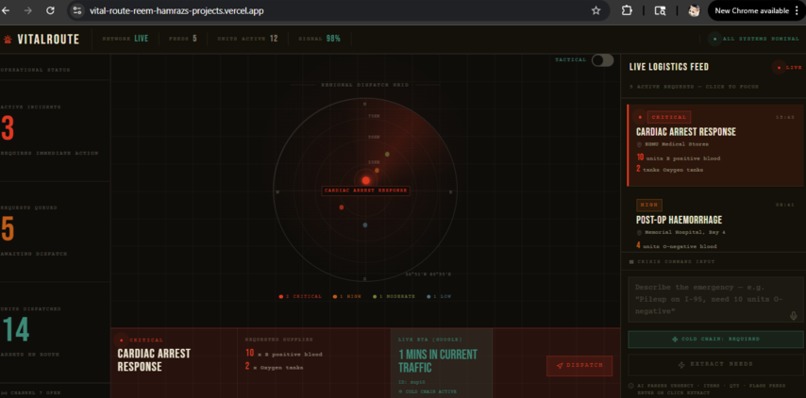The height and width of the screenshot is (398, 806).
Task: Select the red critical dot lower-left of radar center
Action: point(341,207)
